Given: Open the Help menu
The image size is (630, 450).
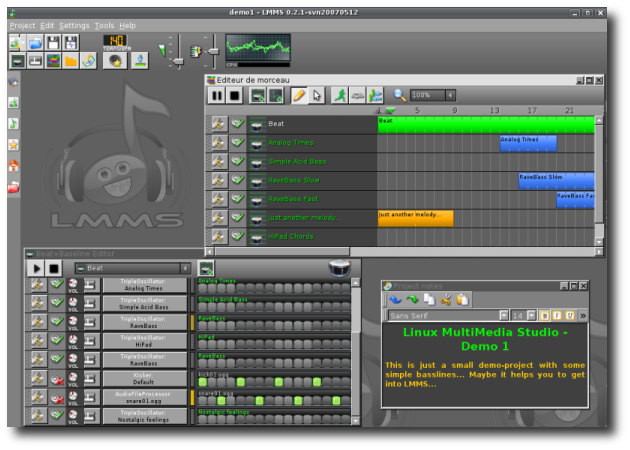Looking at the screenshot, I should pyautogui.click(x=128, y=26).
